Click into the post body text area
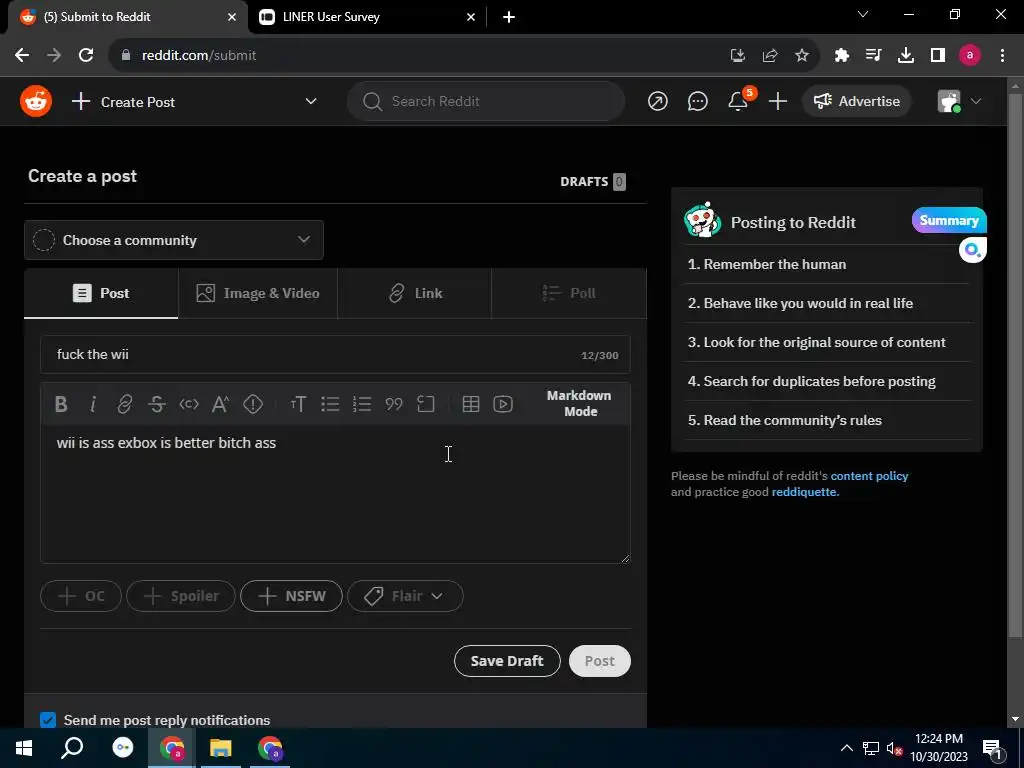Viewport: 1024px width, 768px height. coord(335,494)
